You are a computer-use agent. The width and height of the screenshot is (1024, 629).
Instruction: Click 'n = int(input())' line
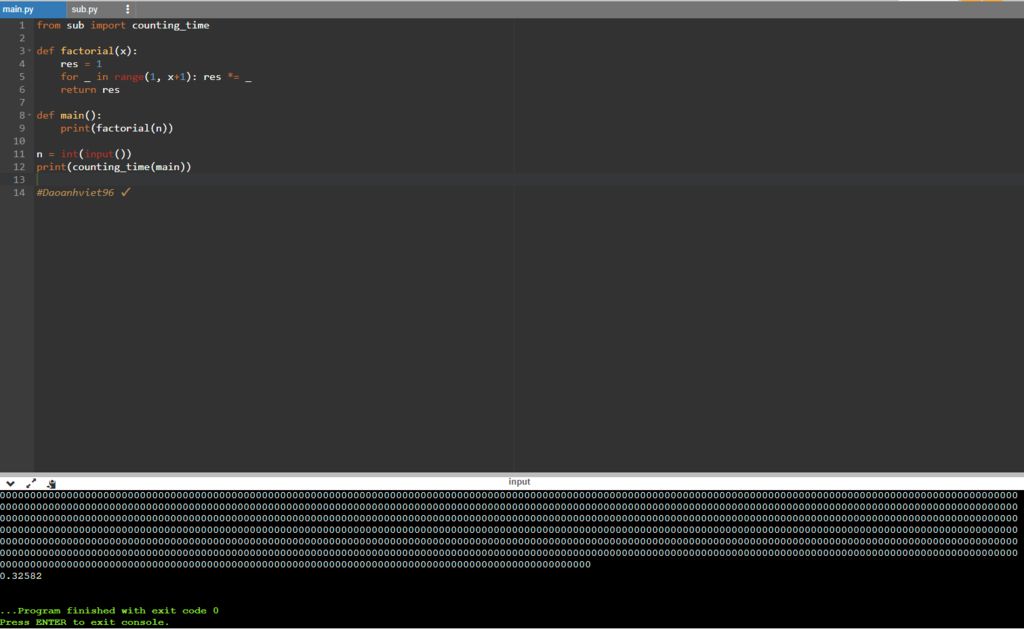coord(84,154)
